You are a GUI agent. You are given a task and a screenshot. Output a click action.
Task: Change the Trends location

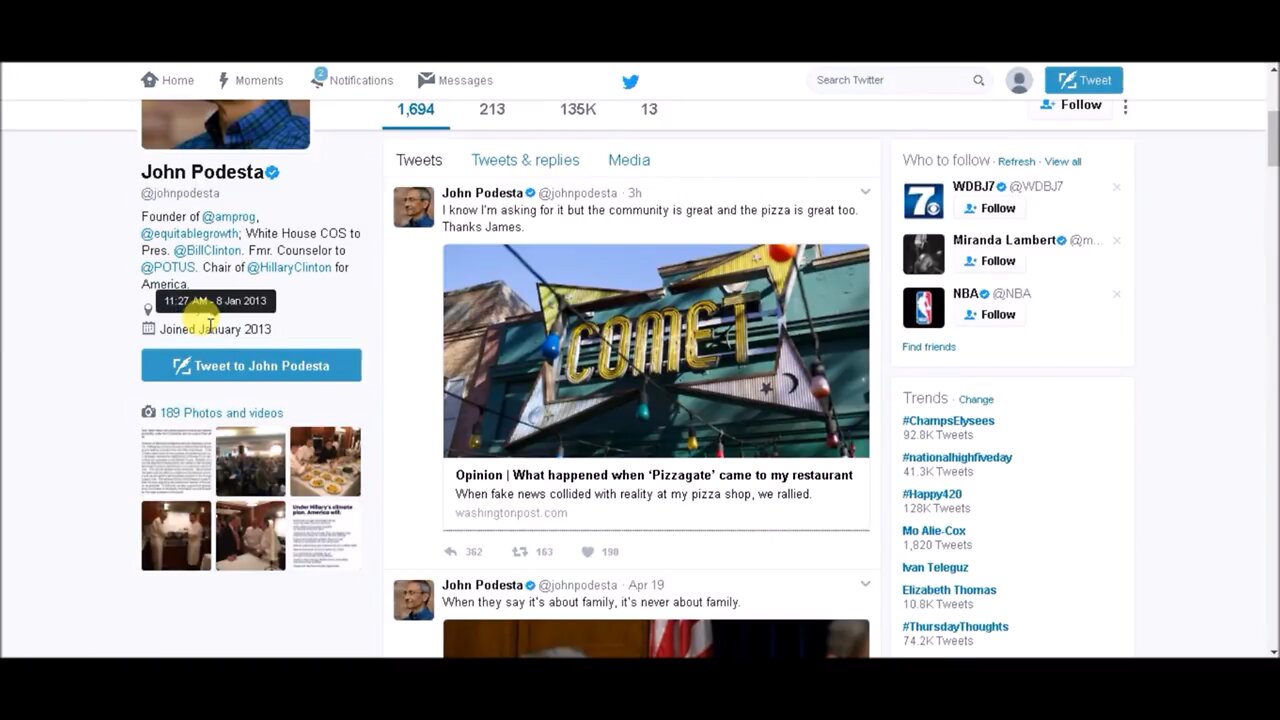tap(976, 400)
